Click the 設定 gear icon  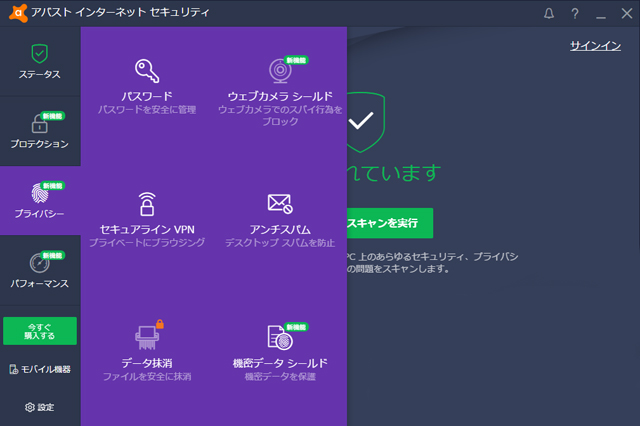[x=29, y=407]
